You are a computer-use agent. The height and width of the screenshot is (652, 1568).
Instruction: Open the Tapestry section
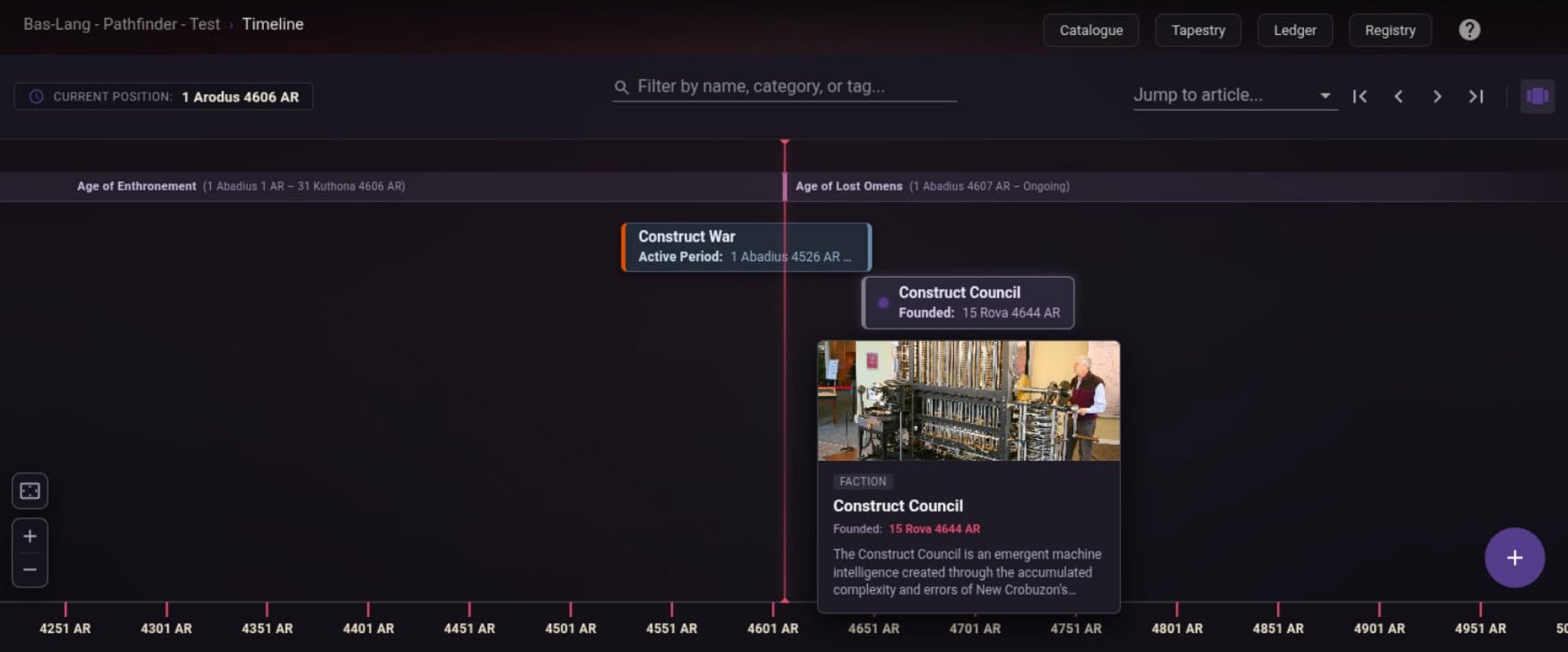(x=1198, y=30)
